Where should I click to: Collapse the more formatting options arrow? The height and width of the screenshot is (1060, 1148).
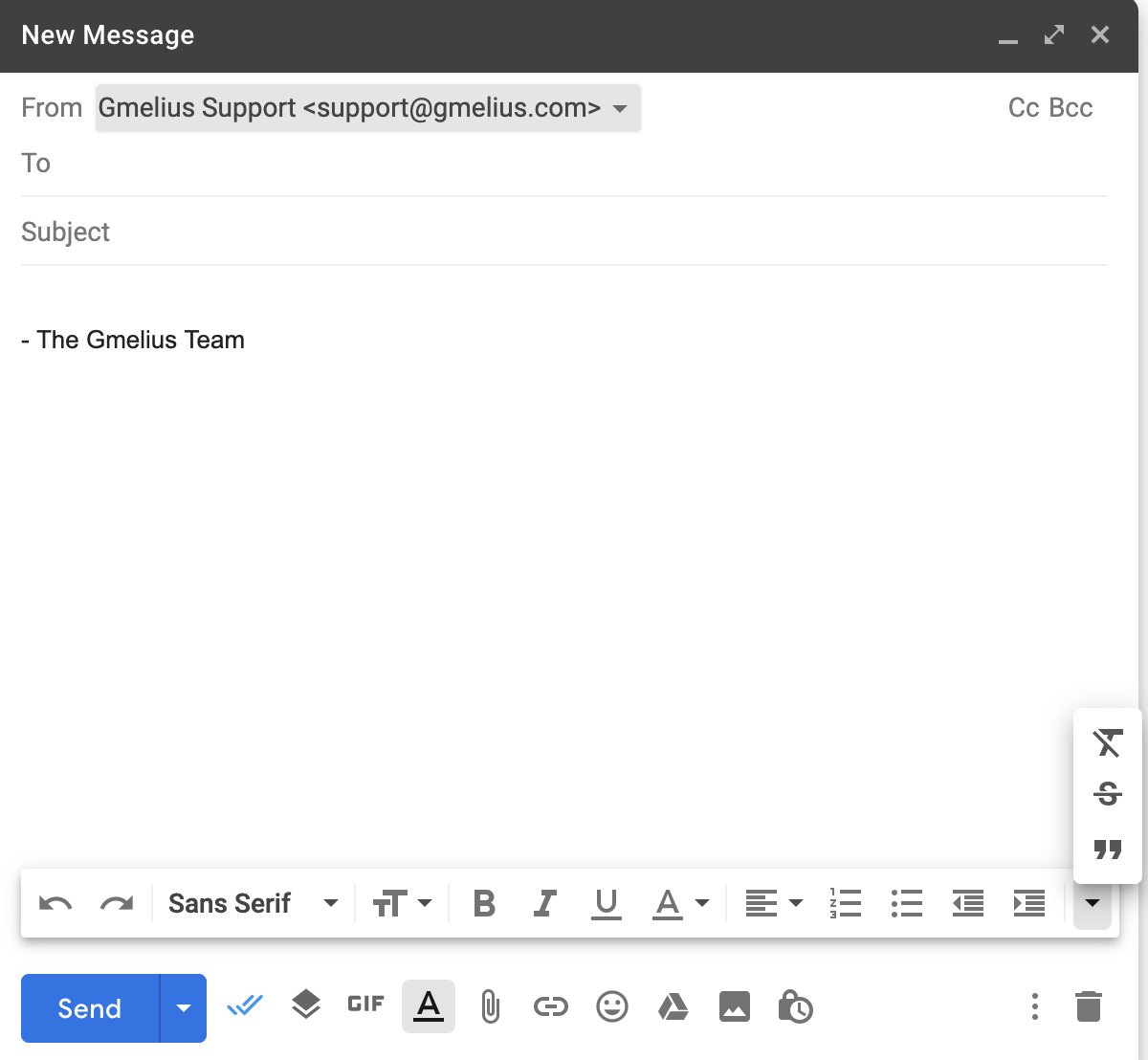pyautogui.click(x=1093, y=903)
